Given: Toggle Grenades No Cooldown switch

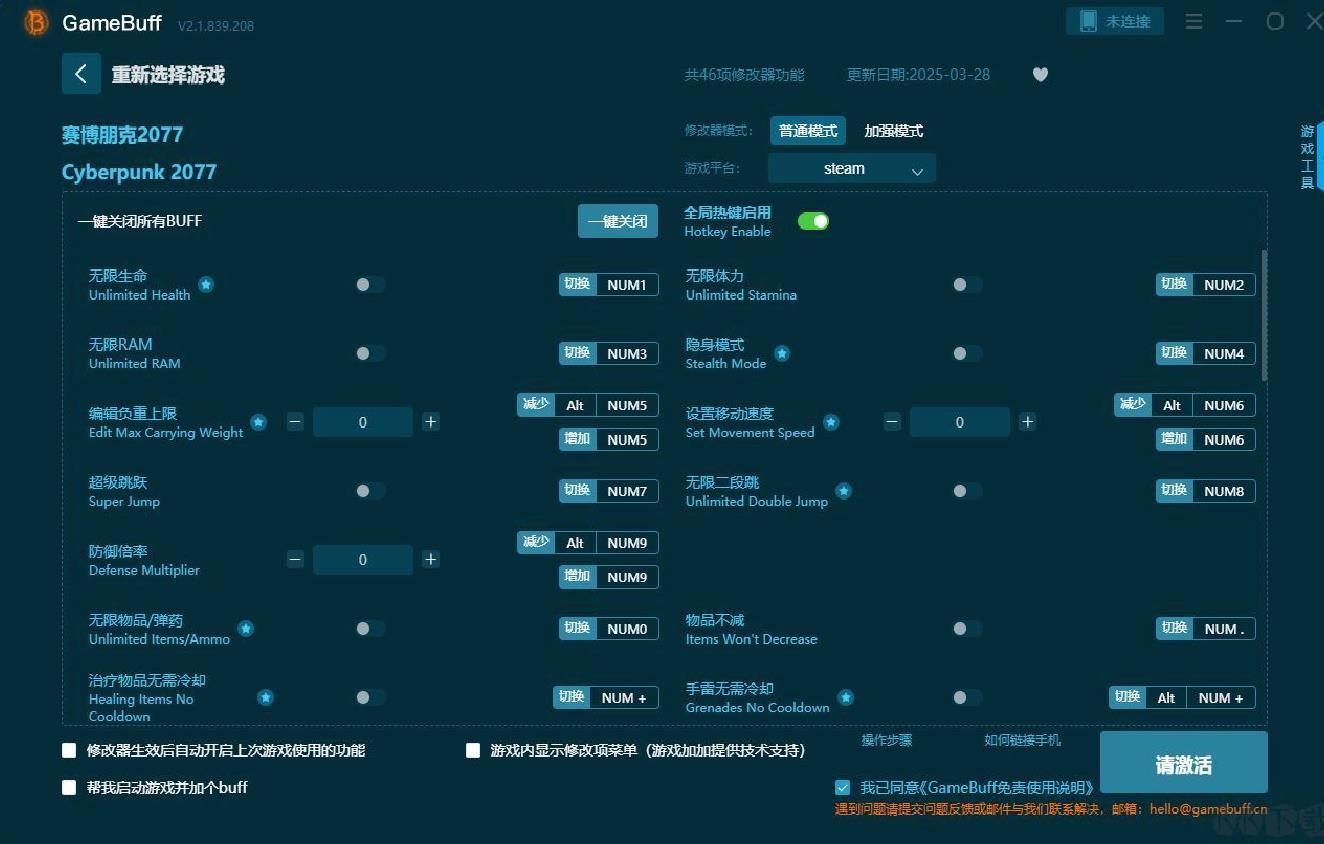Looking at the screenshot, I should (967, 697).
